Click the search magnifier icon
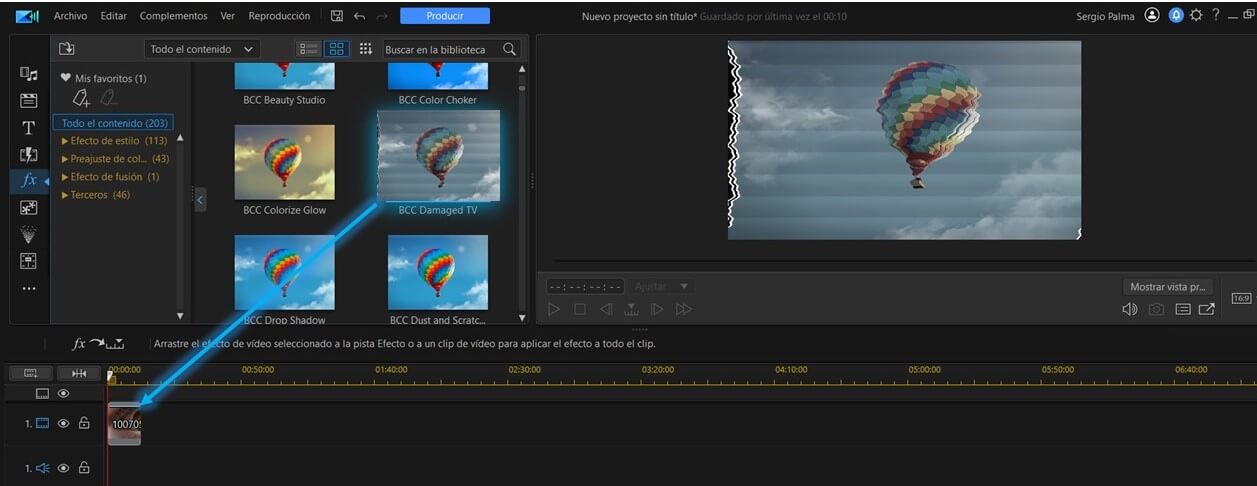Image resolution: width=1257 pixels, height=486 pixels. [510, 49]
